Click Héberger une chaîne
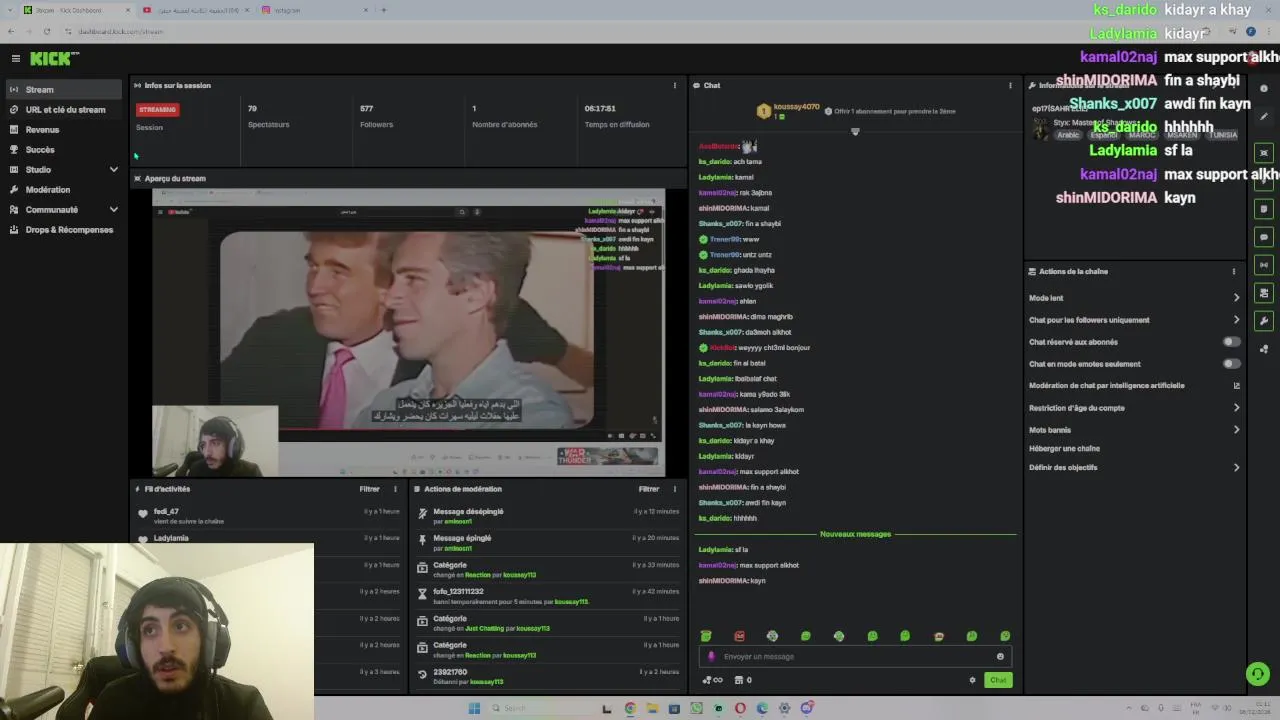 pos(1064,449)
